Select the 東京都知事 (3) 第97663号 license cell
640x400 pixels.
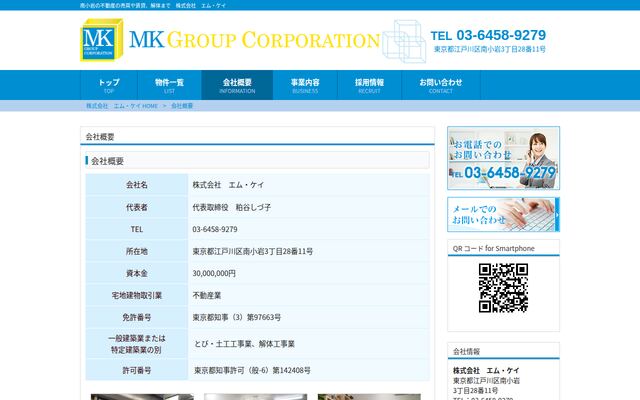click(309, 318)
